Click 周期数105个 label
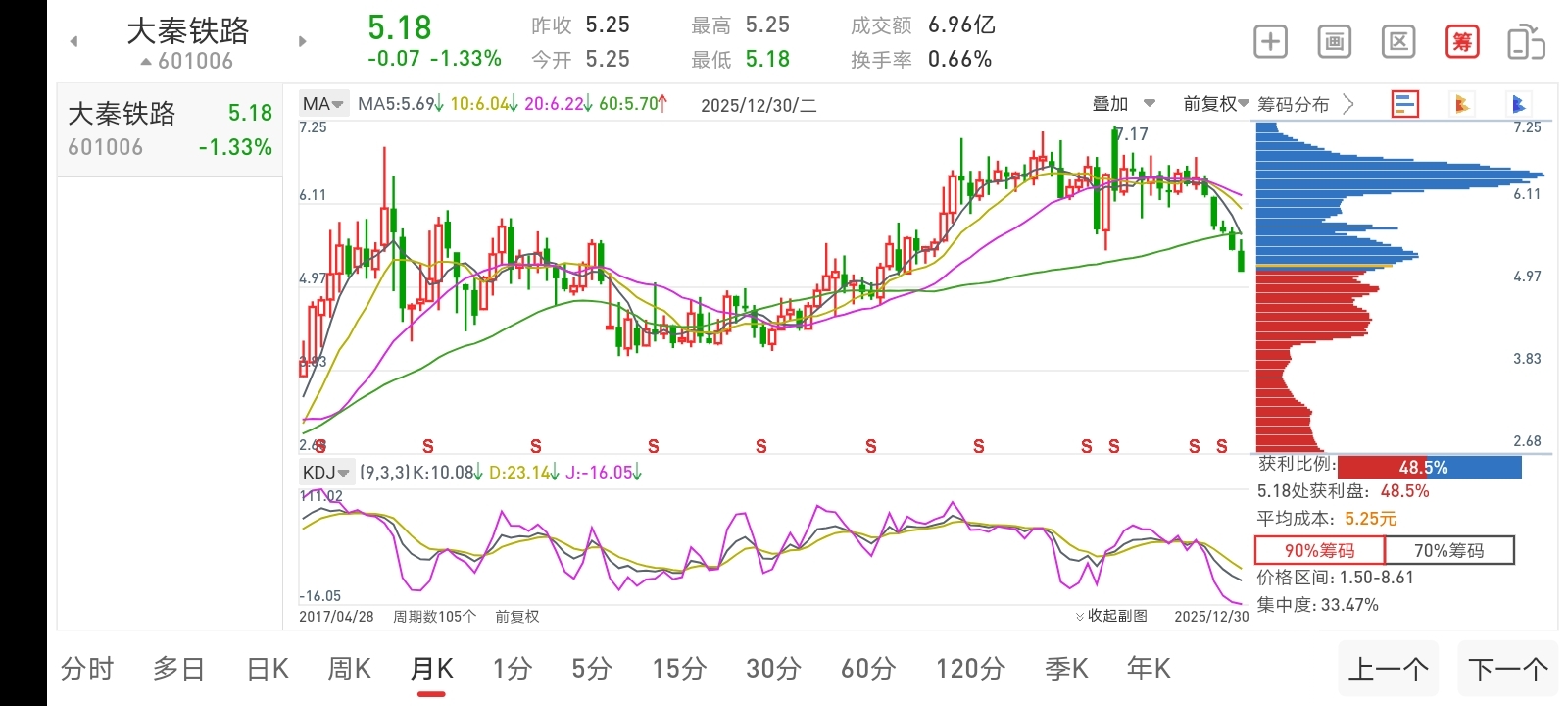This screenshot has width=1568, height=706. point(434,617)
